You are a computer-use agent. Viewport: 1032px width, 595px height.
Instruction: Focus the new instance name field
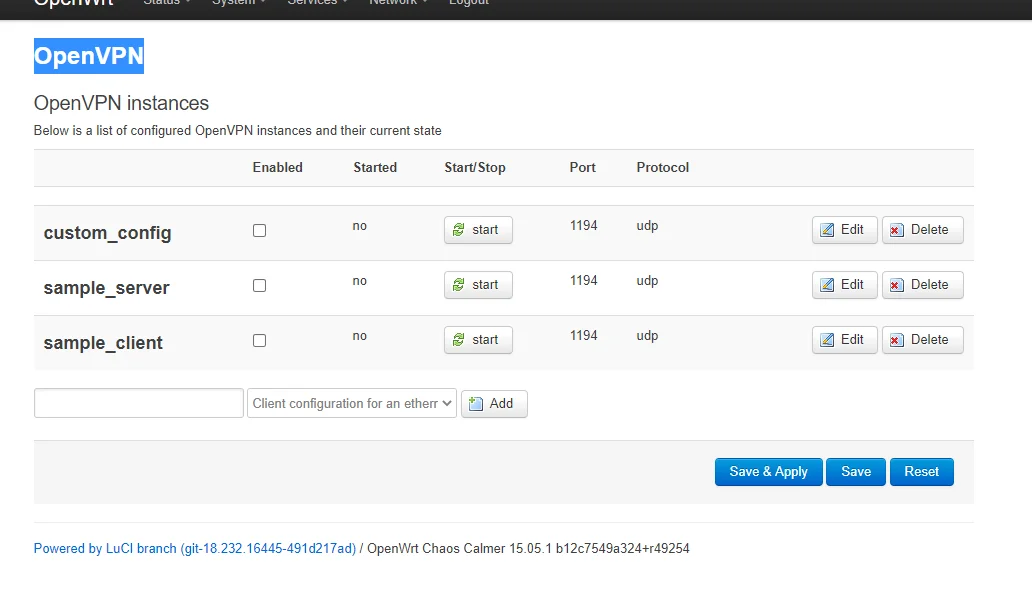(139, 403)
